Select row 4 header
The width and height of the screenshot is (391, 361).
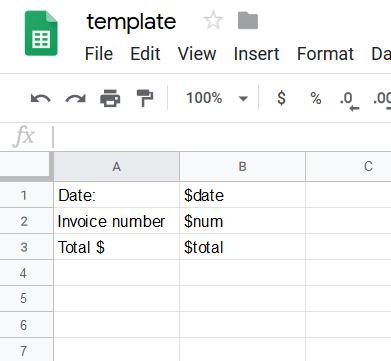[x=26, y=273]
